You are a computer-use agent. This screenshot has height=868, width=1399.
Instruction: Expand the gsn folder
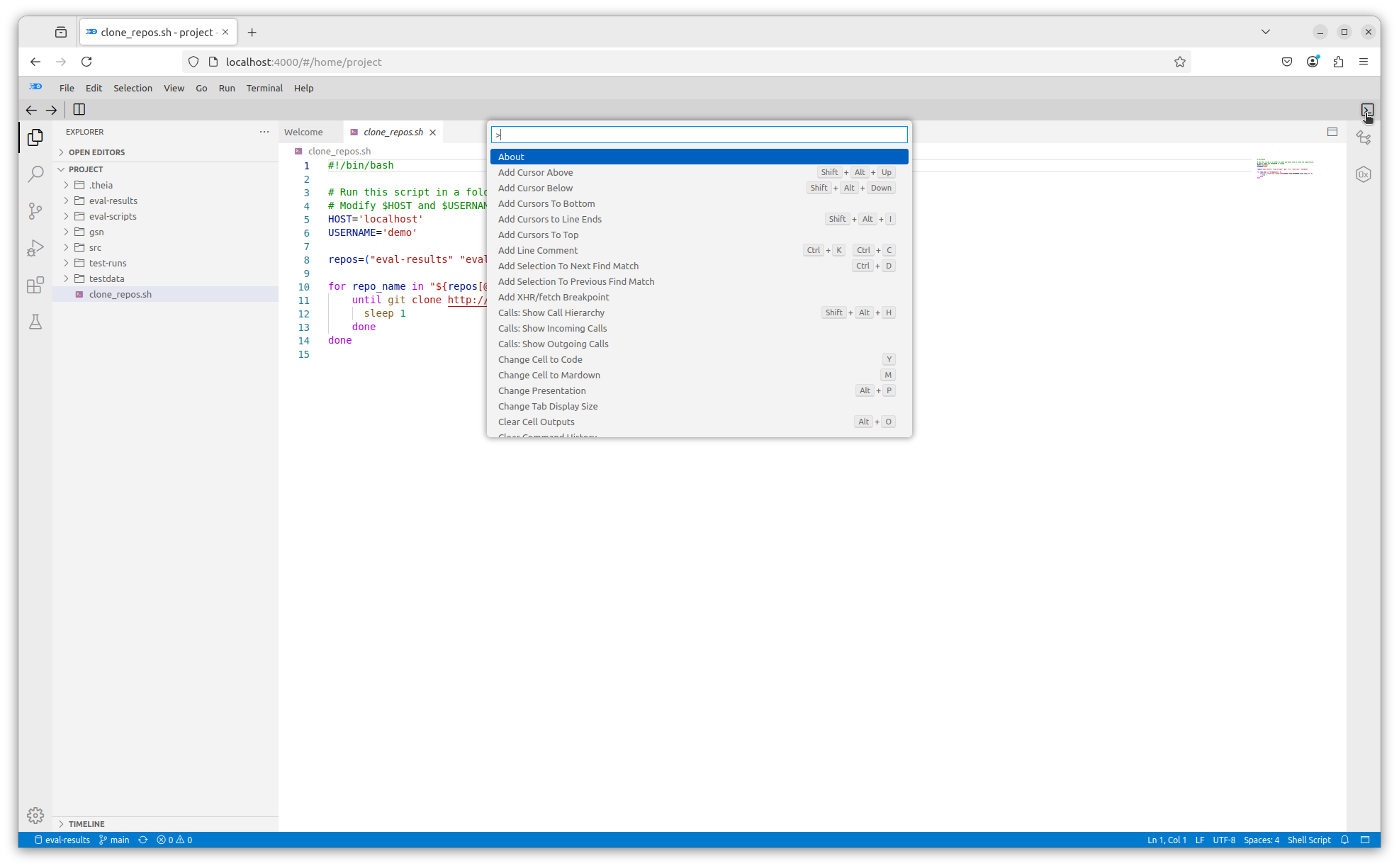click(67, 232)
